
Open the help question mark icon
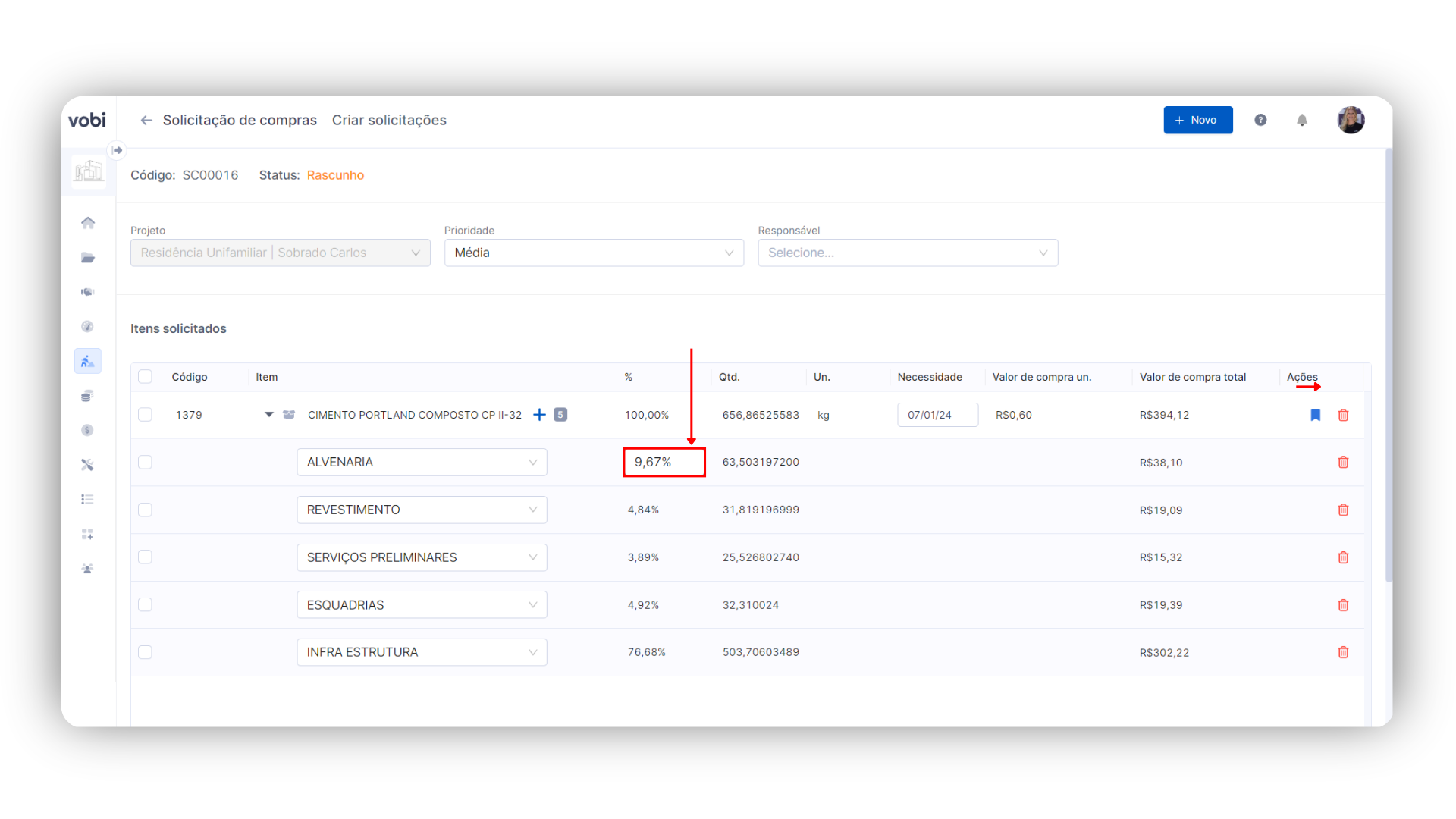(1260, 120)
